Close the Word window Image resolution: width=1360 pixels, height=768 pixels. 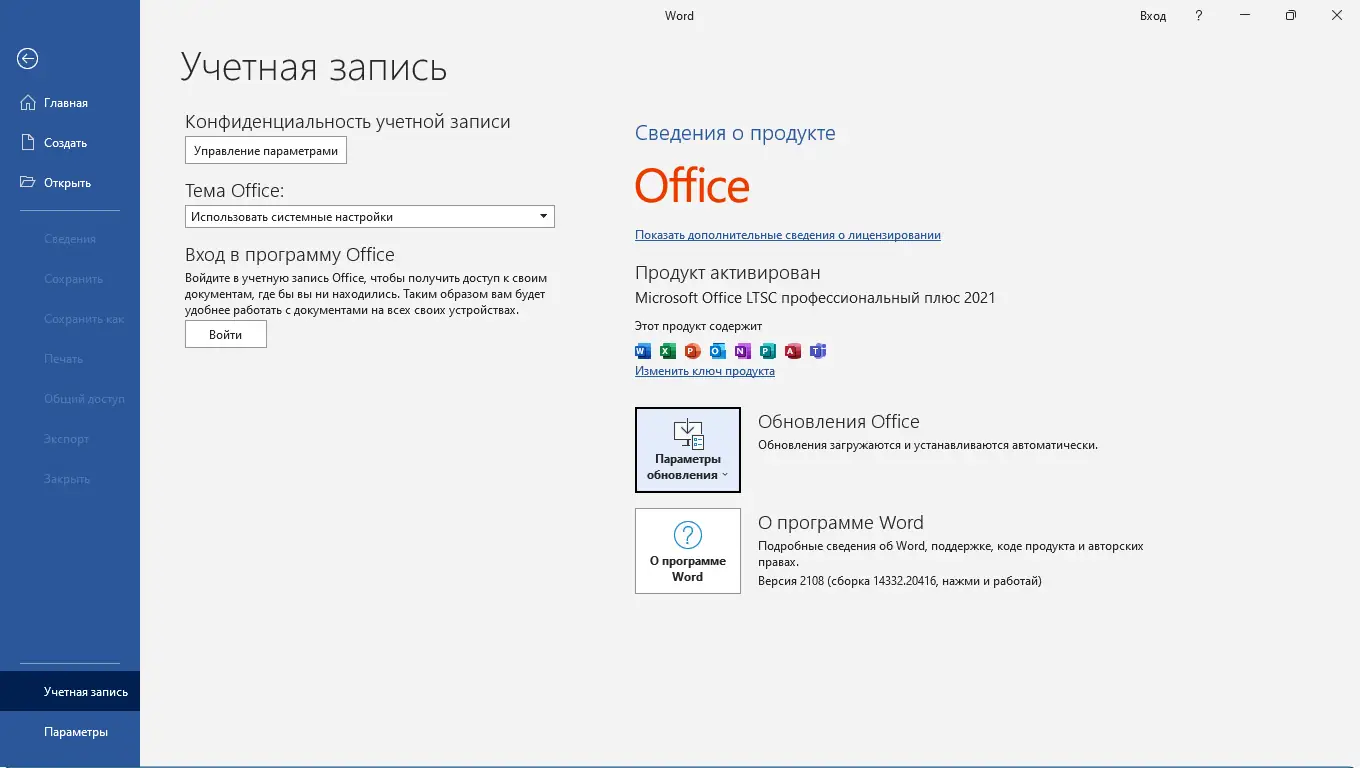coord(1337,16)
